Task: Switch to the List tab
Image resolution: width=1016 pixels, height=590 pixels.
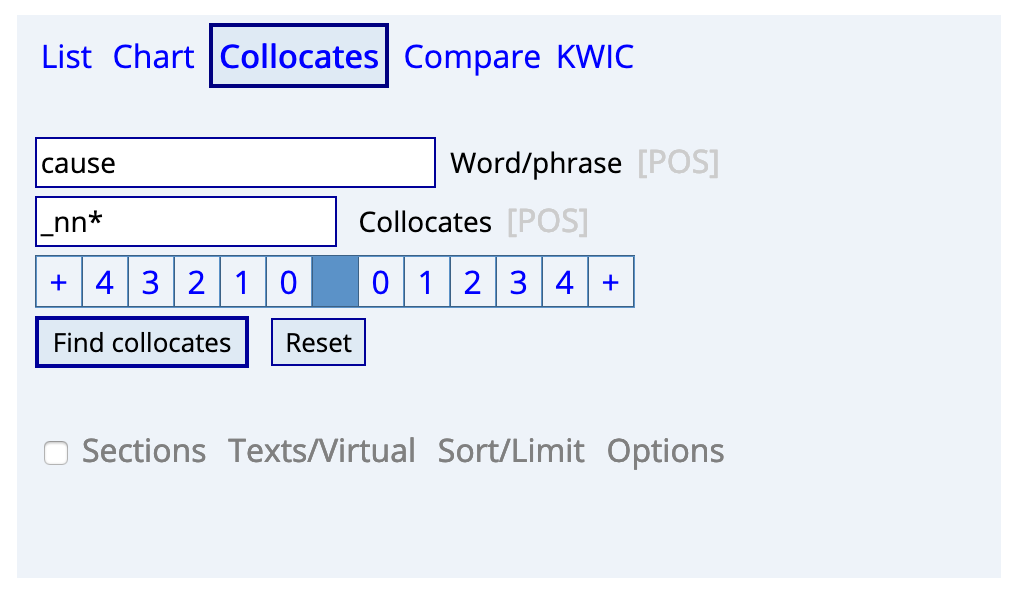Action: [x=66, y=56]
